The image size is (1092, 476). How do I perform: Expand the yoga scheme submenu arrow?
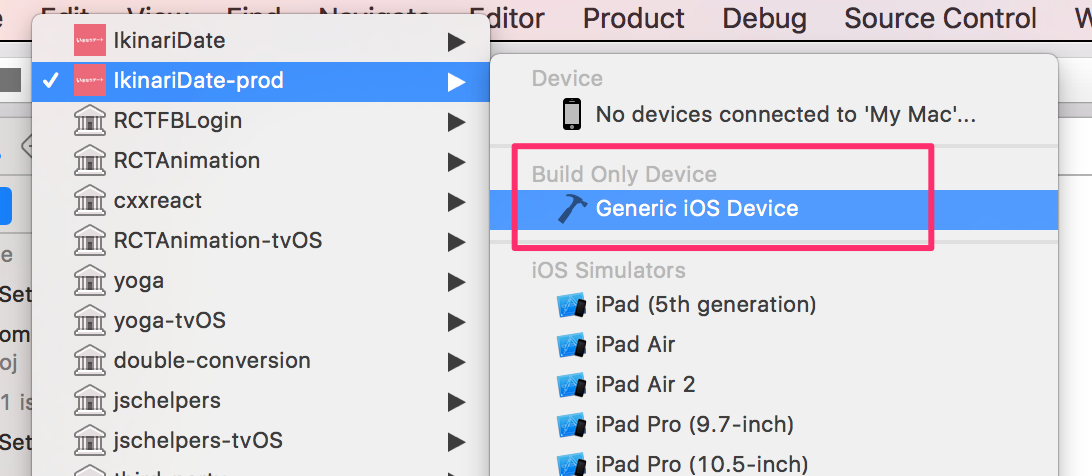[x=456, y=281]
